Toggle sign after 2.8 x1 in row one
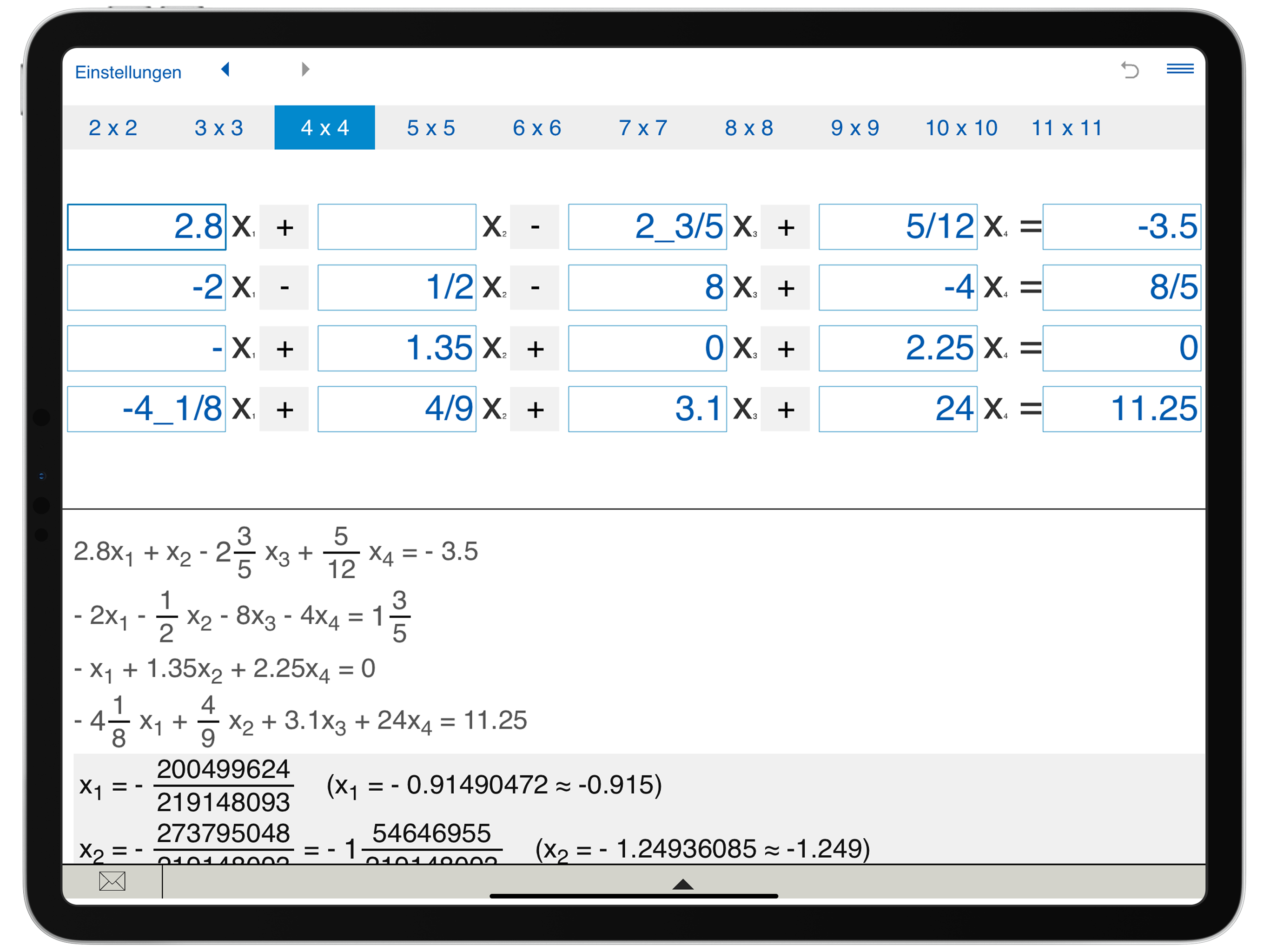This screenshot has height=952, width=1270. pos(284,227)
